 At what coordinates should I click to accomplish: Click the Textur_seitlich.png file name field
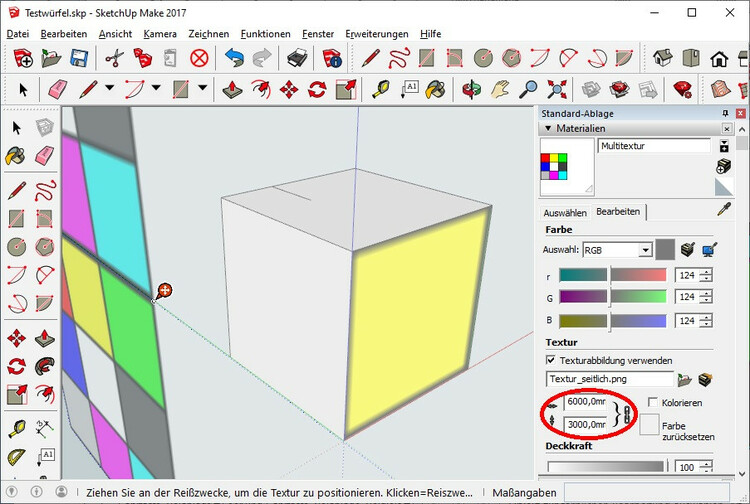tap(609, 379)
